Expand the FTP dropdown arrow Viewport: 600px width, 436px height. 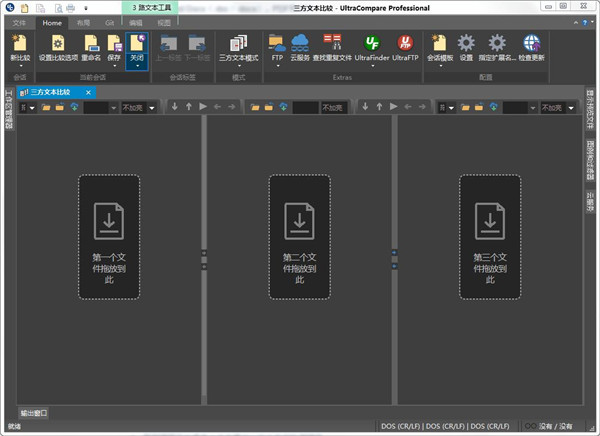click(x=278, y=66)
